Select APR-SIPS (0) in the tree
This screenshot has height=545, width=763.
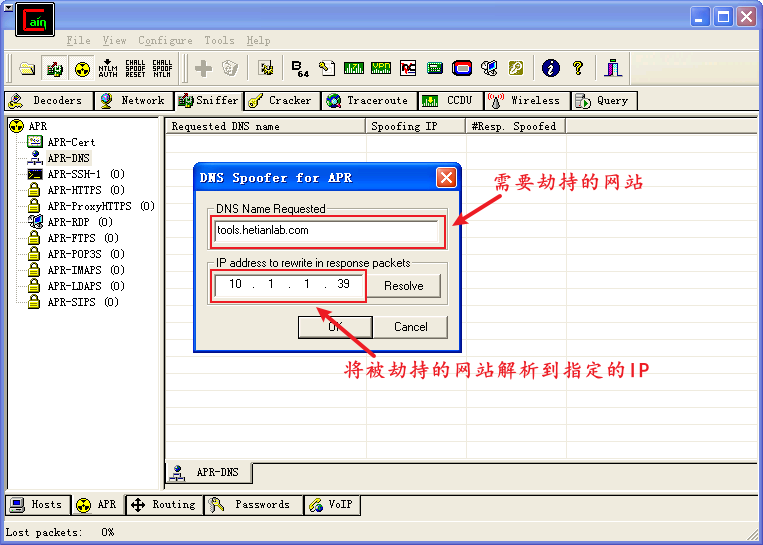(83, 302)
